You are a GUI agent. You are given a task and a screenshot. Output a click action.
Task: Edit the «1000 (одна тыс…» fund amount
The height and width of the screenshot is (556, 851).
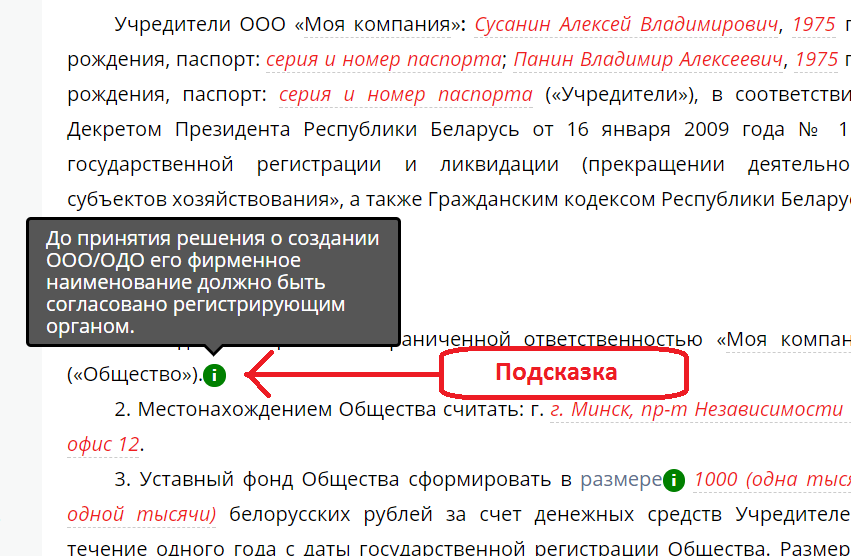coord(770,480)
